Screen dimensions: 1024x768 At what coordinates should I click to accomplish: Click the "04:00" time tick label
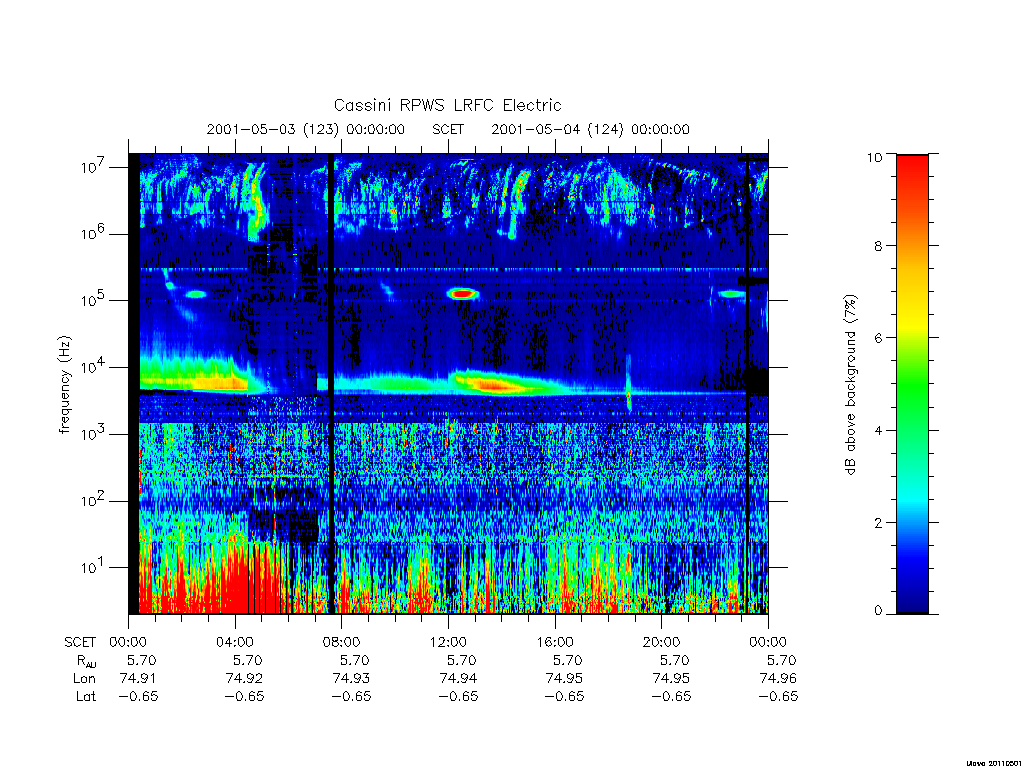click(x=234, y=642)
